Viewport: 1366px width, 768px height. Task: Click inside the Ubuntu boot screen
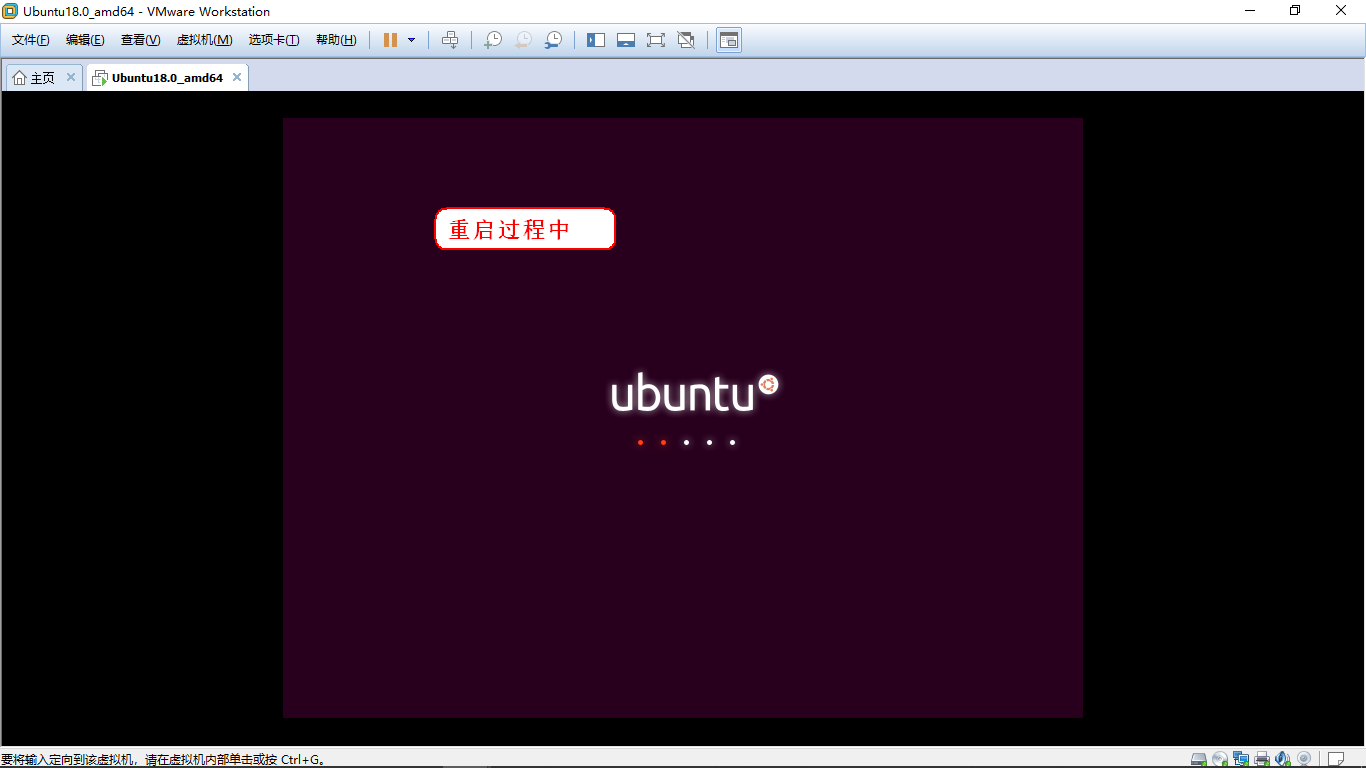coord(683,418)
